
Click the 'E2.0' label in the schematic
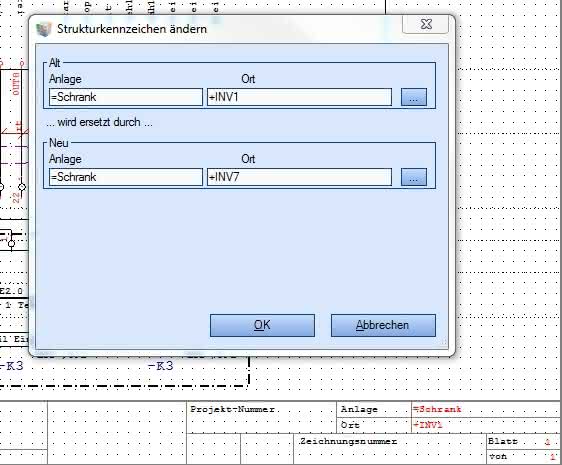point(11,291)
